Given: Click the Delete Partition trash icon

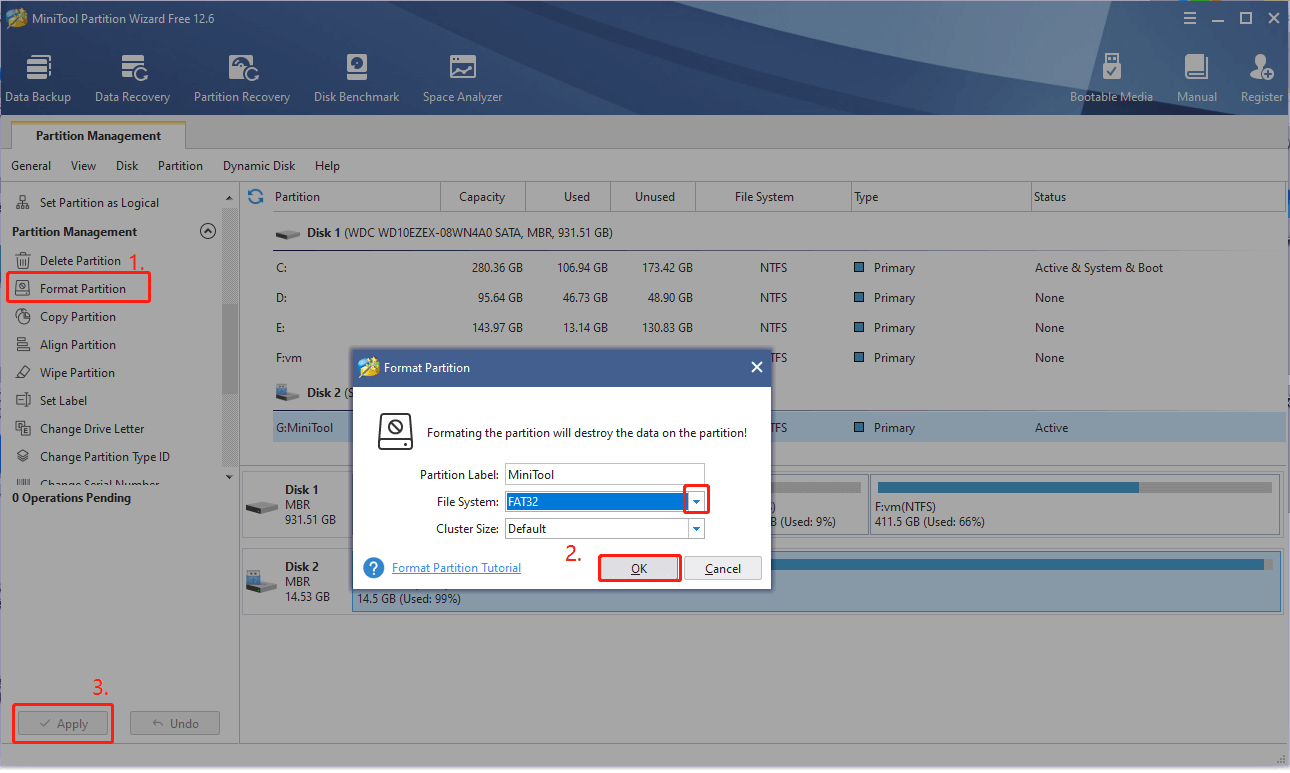Looking at the screenshot, I should pos(23,261).
